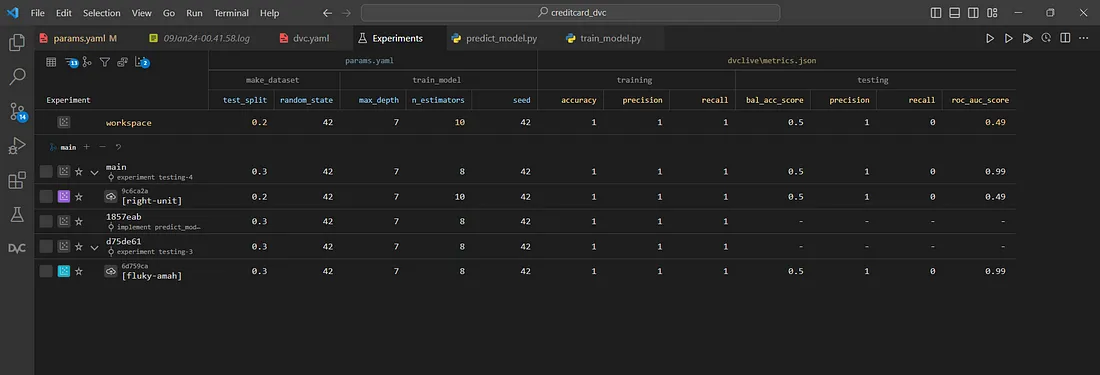
Task: Click the branches icon in experiments toolbar
Action: tap(87, 62)
